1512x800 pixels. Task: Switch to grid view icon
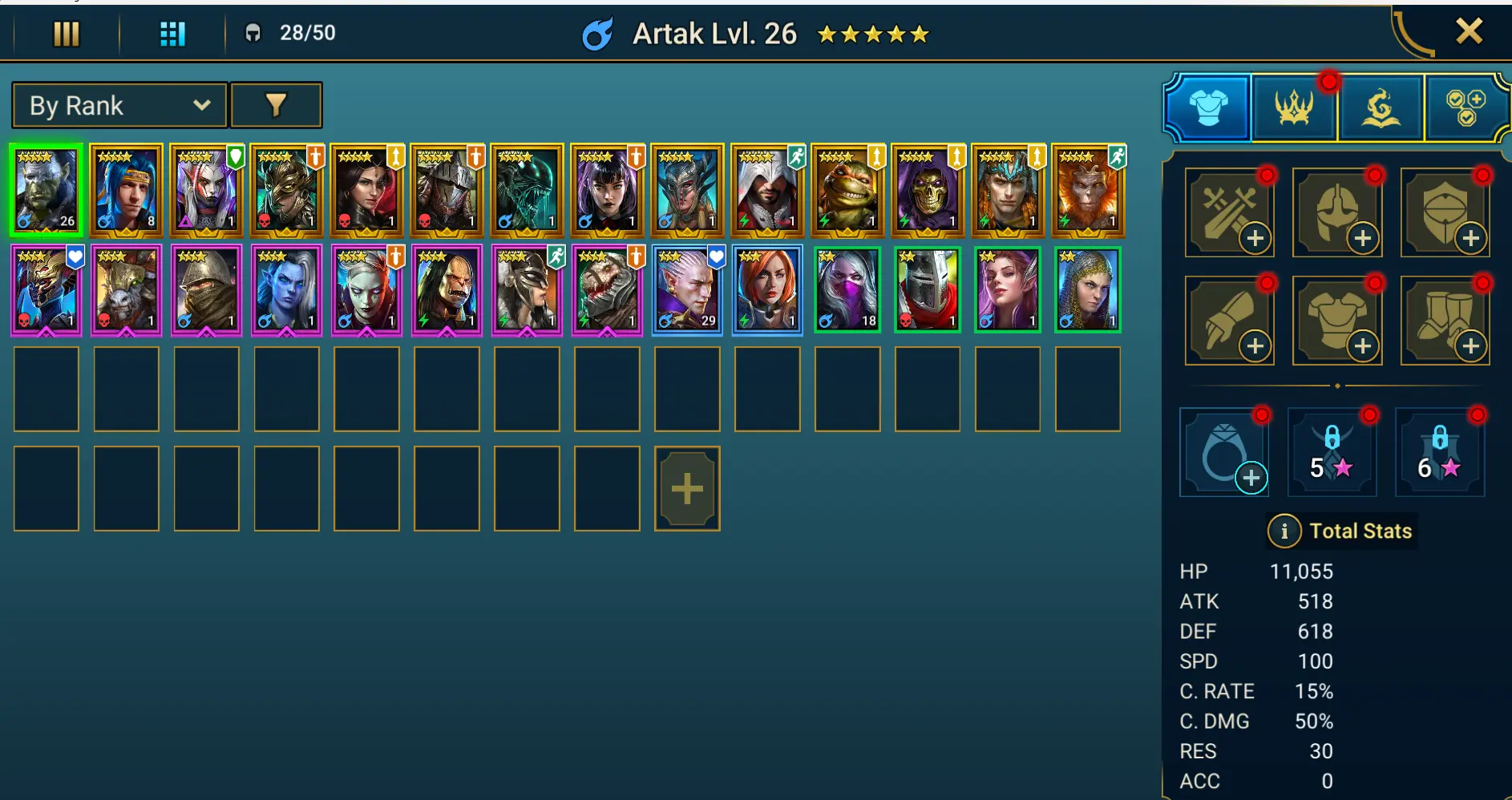point(172,34)
